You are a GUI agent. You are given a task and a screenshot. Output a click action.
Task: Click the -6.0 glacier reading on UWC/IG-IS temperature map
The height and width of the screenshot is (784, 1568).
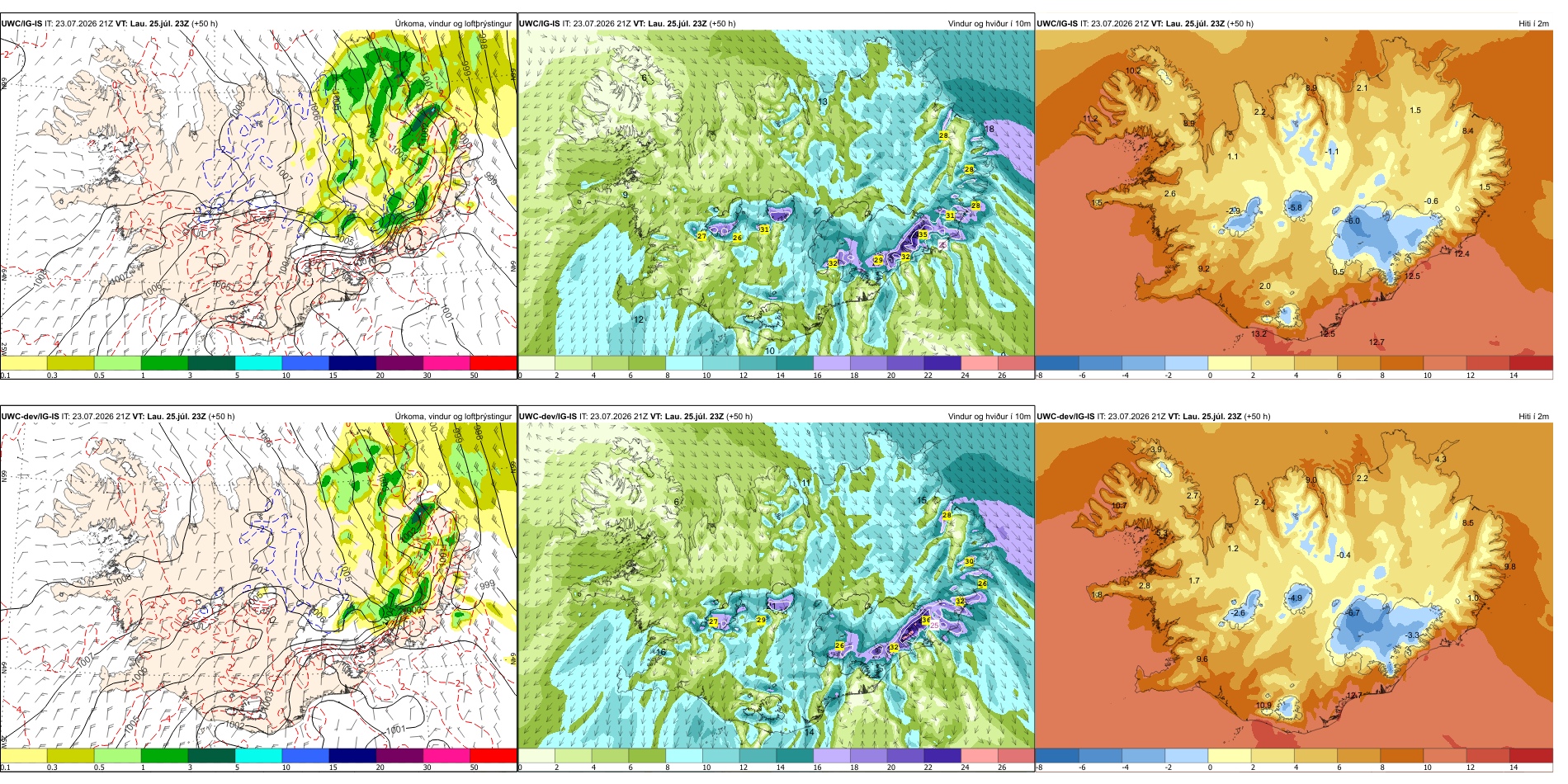1353,221
